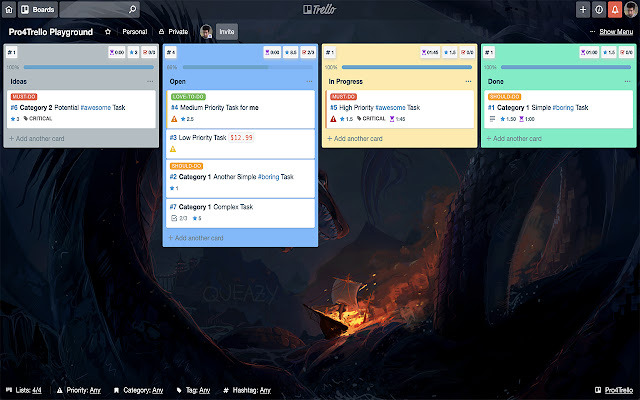Open card #7 Category 1 Complex Task
This screenshot has height=400, width=640.
pos(240,213)
